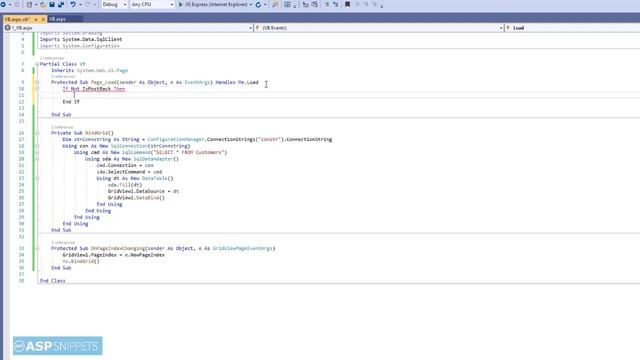The height and width of the screenshot is (360, 640).
Task: Click 'Inherits System.Web.UI.Page' text
Action: [89, 71]
